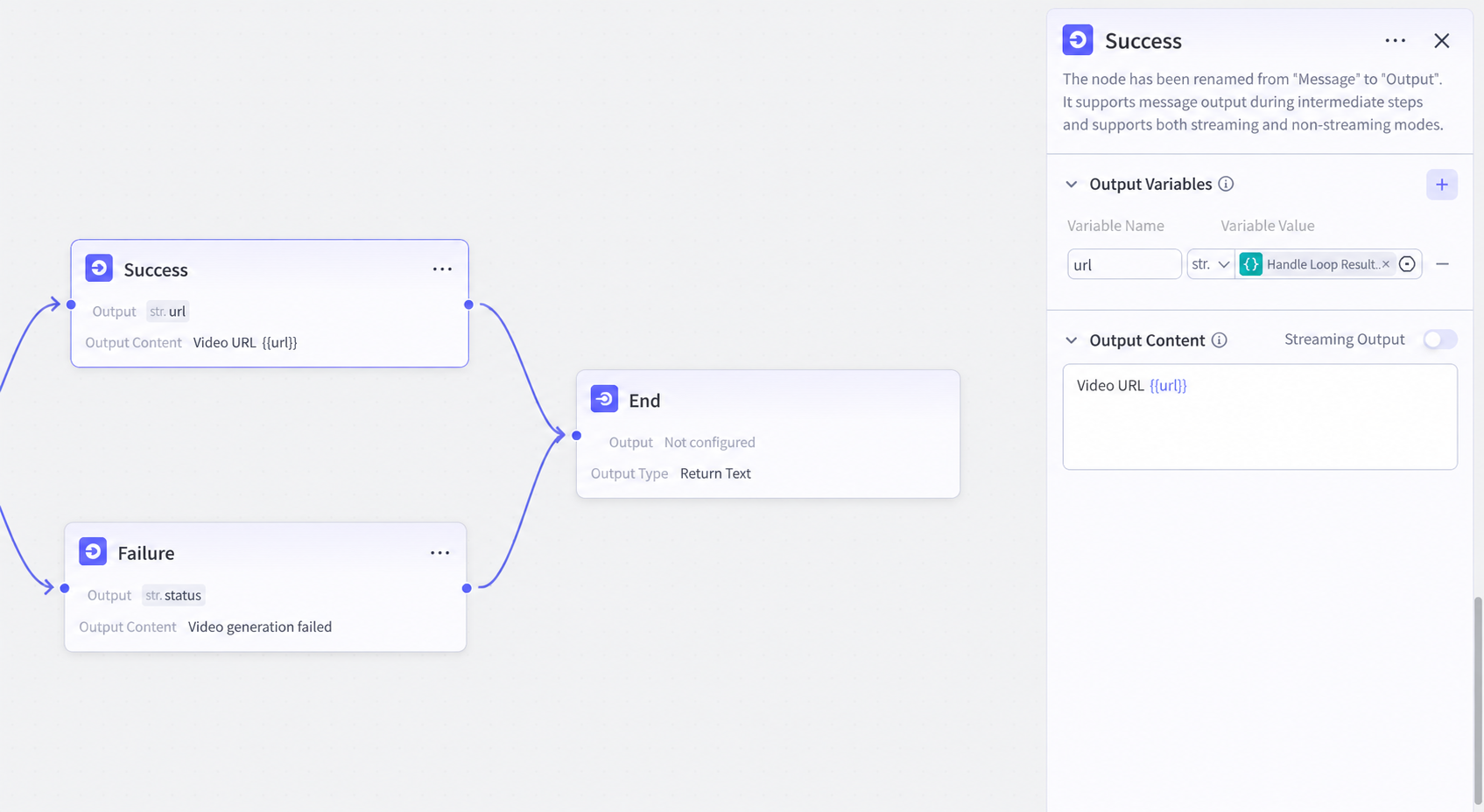Click the side panel vertical scrollbar
Screen dimensions: 1484x812
pos(1478,700)
